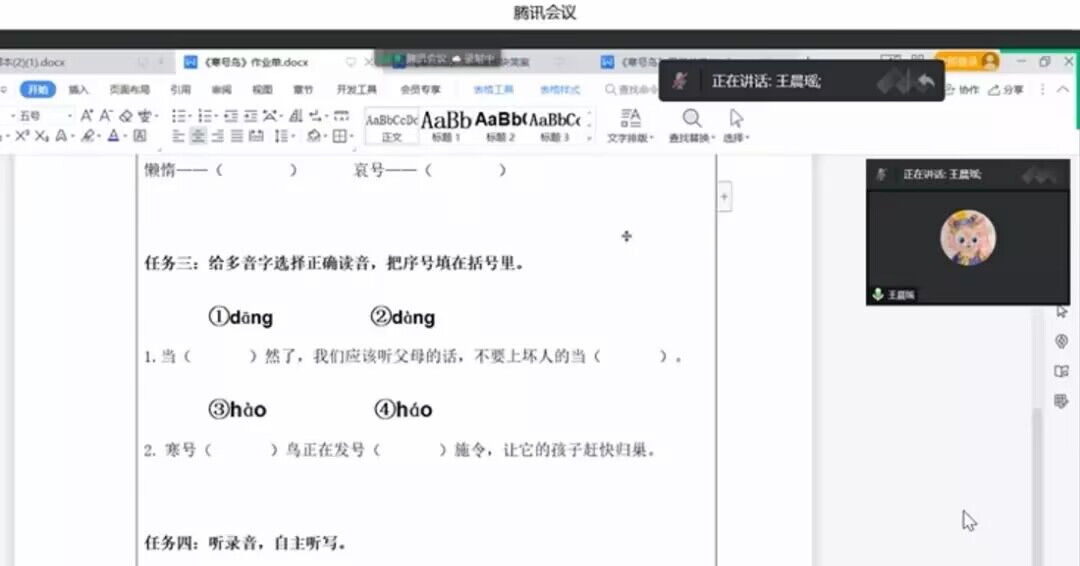Click the sort icon in paragraph group
The width and height of the screenshot is (1080, 566).
point(295,116)
